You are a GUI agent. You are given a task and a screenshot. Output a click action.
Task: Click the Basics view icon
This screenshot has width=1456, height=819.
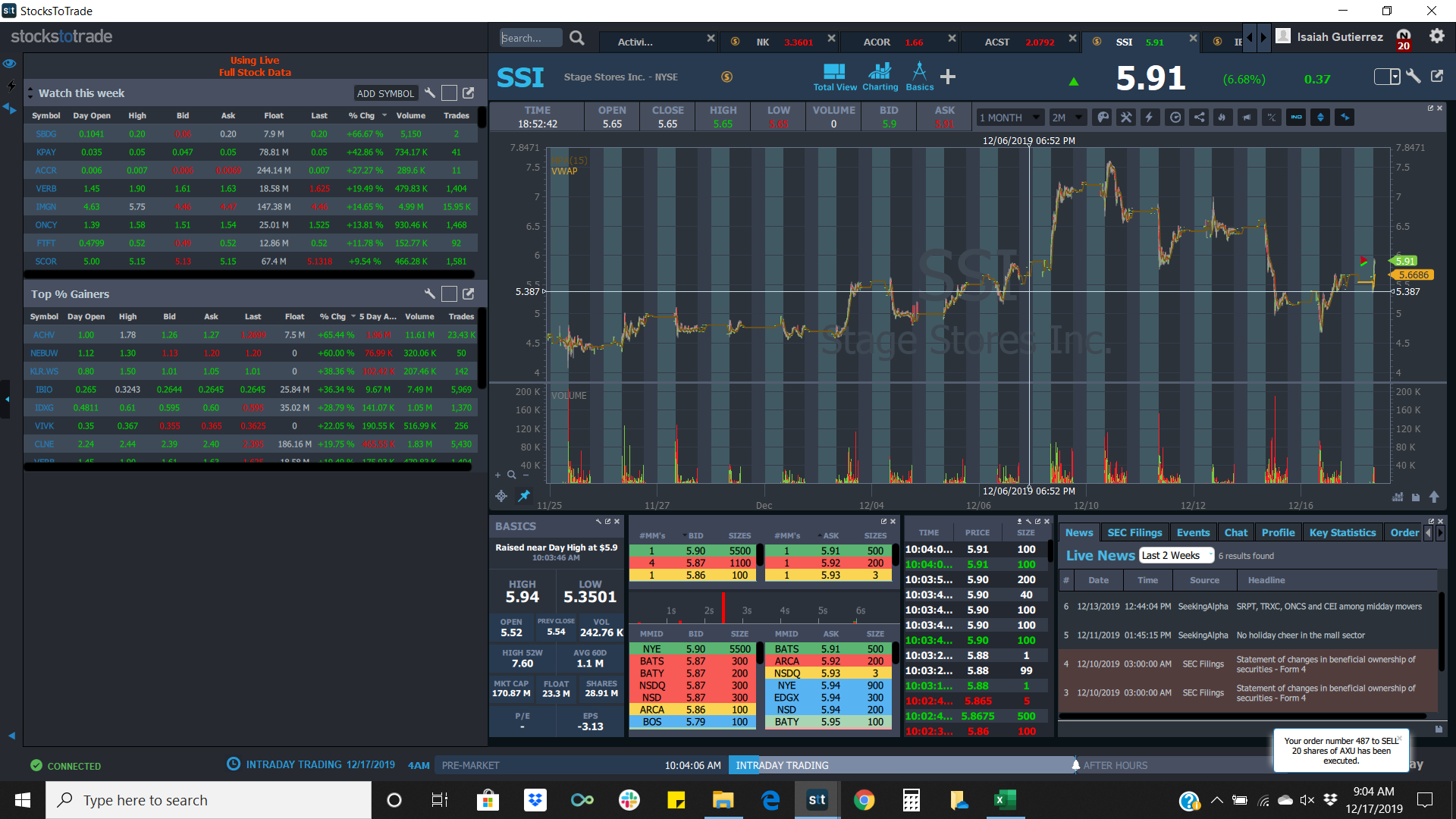919,77
